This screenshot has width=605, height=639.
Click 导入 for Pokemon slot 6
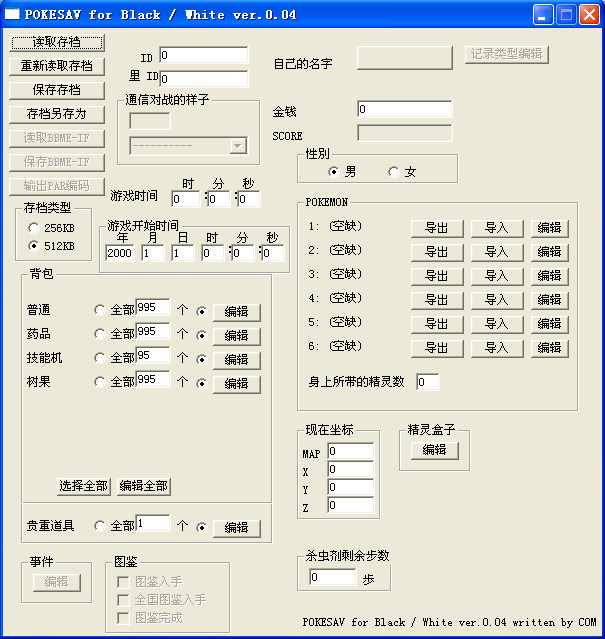click(x=497, y=349)
